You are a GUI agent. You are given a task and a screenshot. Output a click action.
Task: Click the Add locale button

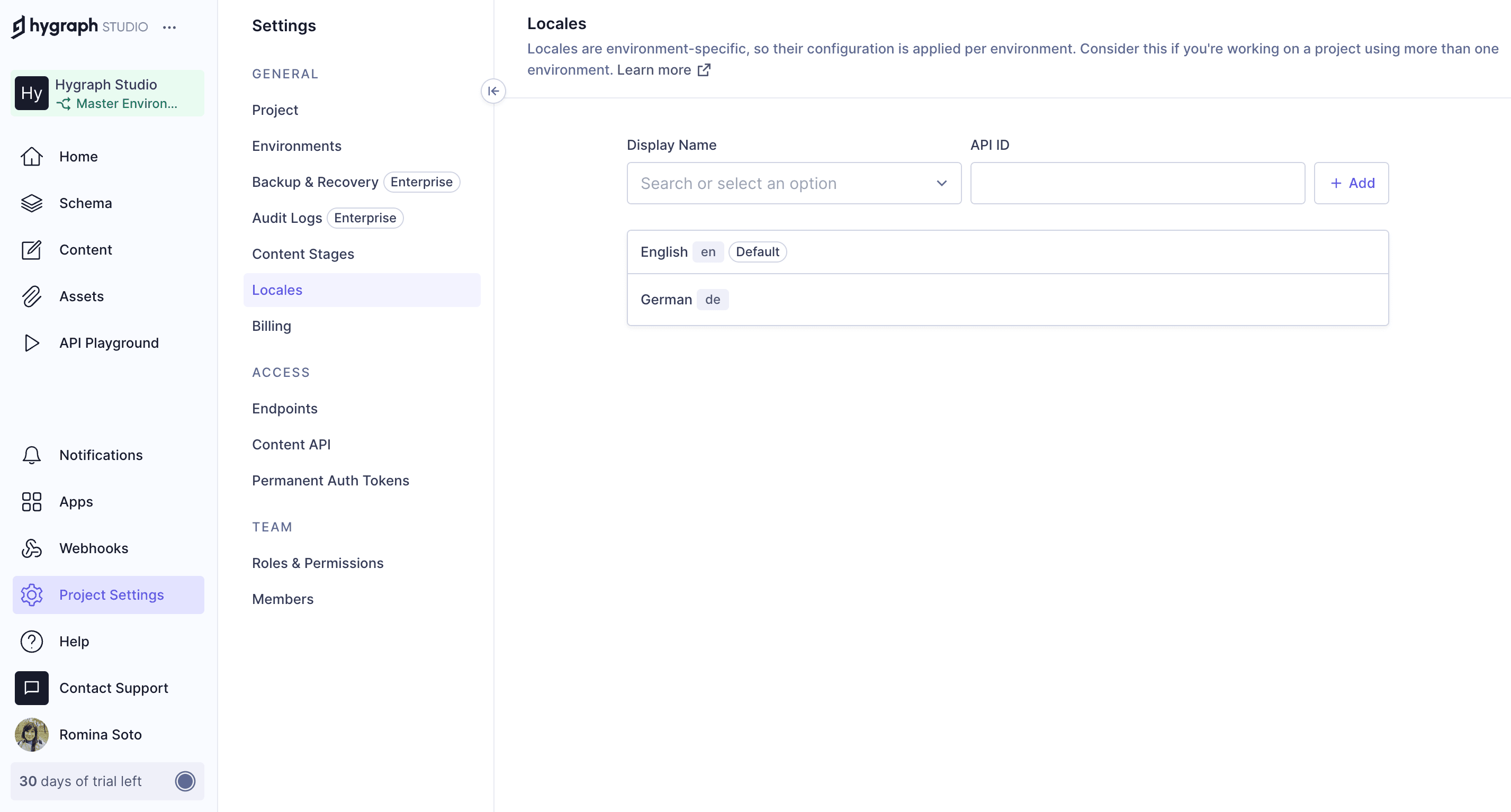1351,184
